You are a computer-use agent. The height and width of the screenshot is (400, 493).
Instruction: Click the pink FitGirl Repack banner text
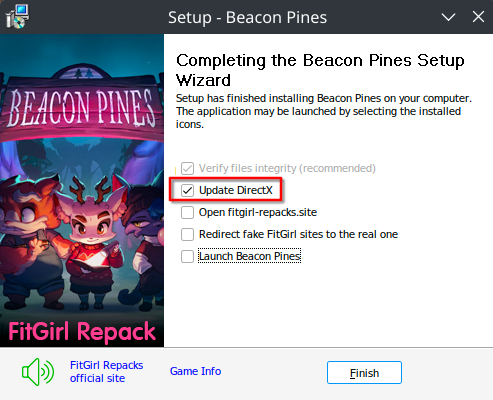click(82, 331)
